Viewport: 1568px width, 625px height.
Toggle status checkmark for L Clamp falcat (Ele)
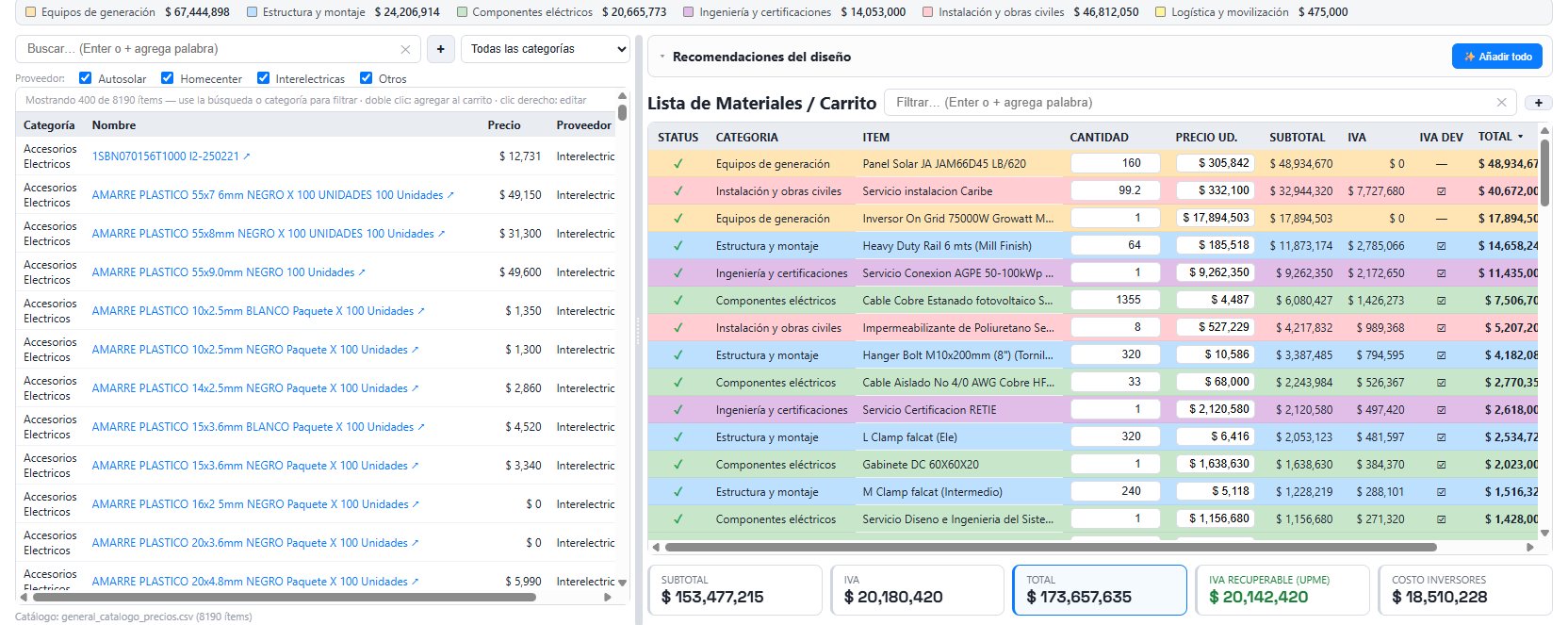pos(678,437)
